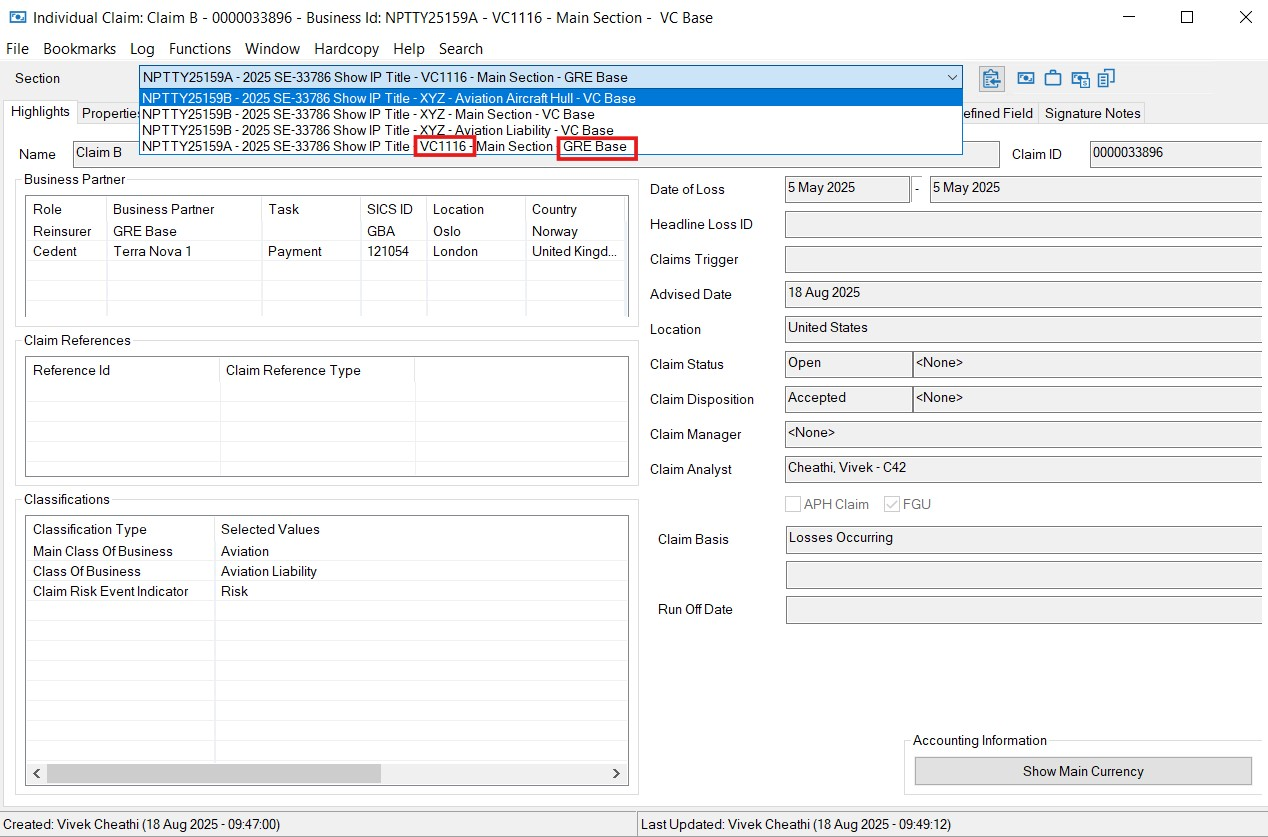Switch to the Signature Notes tab

[1092, 113]
